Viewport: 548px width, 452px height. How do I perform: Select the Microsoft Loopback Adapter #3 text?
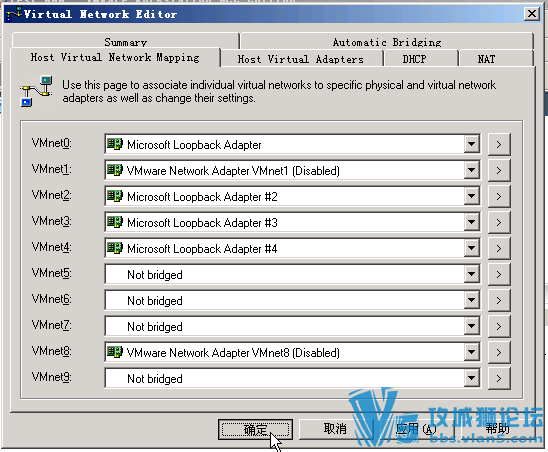click(202, 223)
